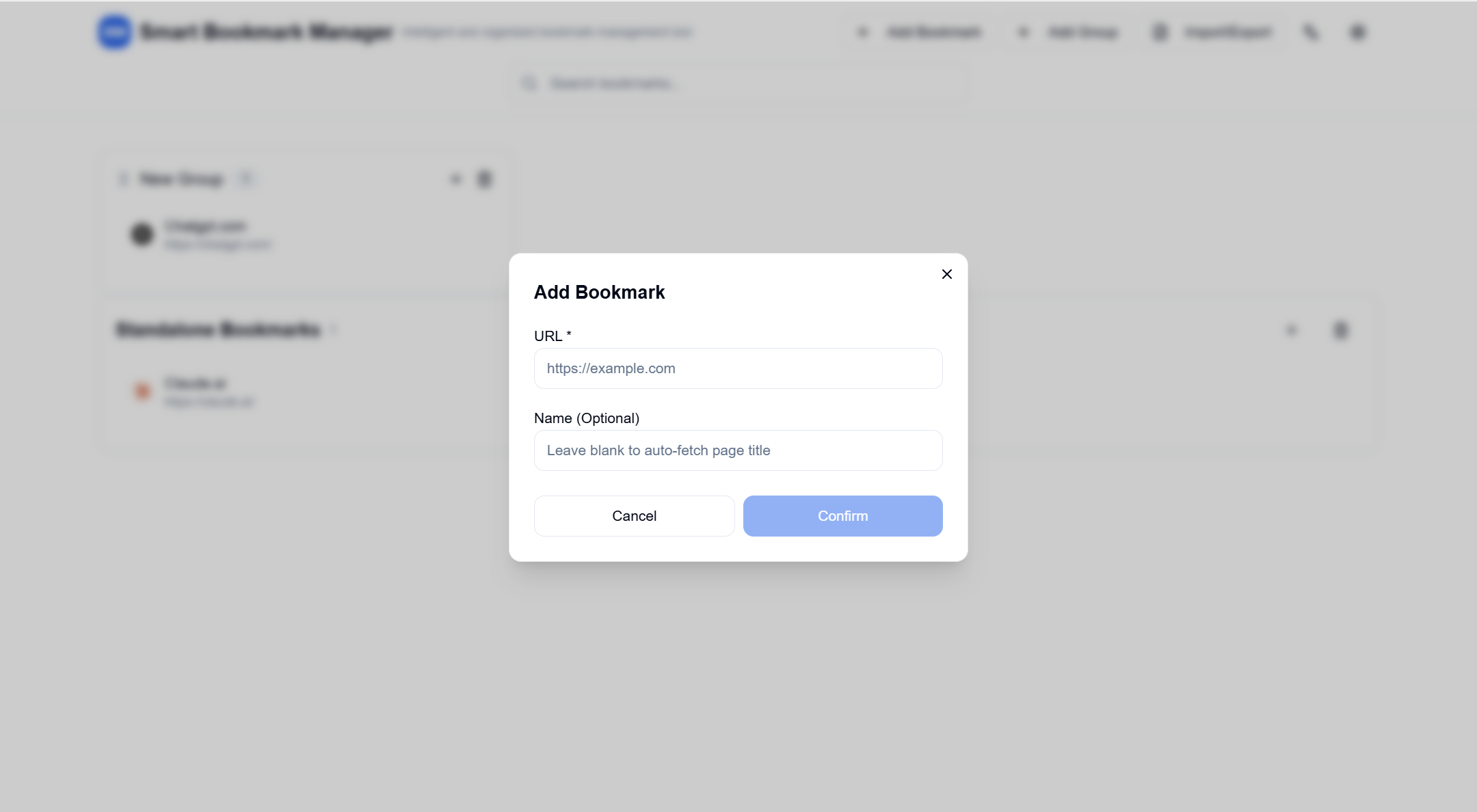Screen dimensions: 1477x812
Task: Click the link tool icon in the header
Action: coord(1312,31)
